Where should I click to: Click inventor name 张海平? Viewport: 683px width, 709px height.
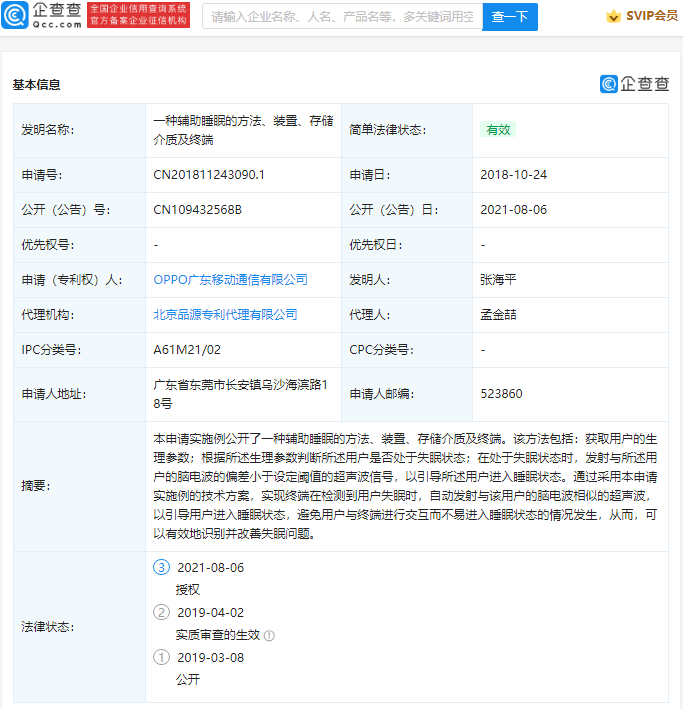coord(498,280)
